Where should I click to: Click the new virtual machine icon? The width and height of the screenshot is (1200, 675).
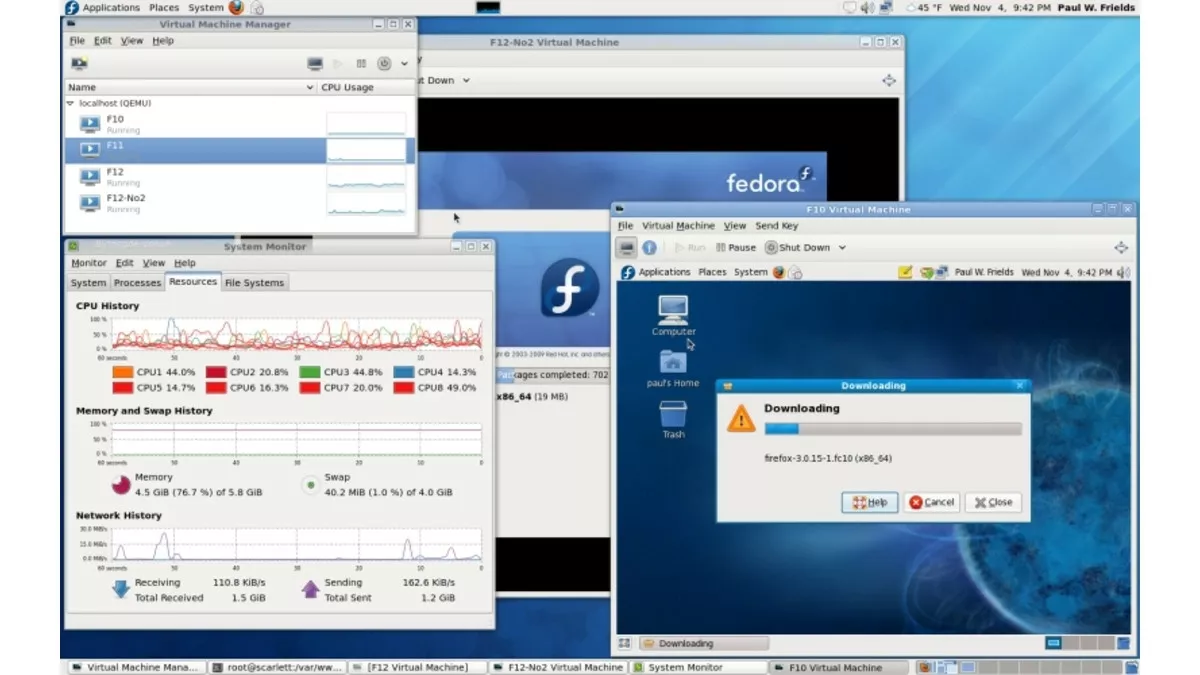[81, 63]
